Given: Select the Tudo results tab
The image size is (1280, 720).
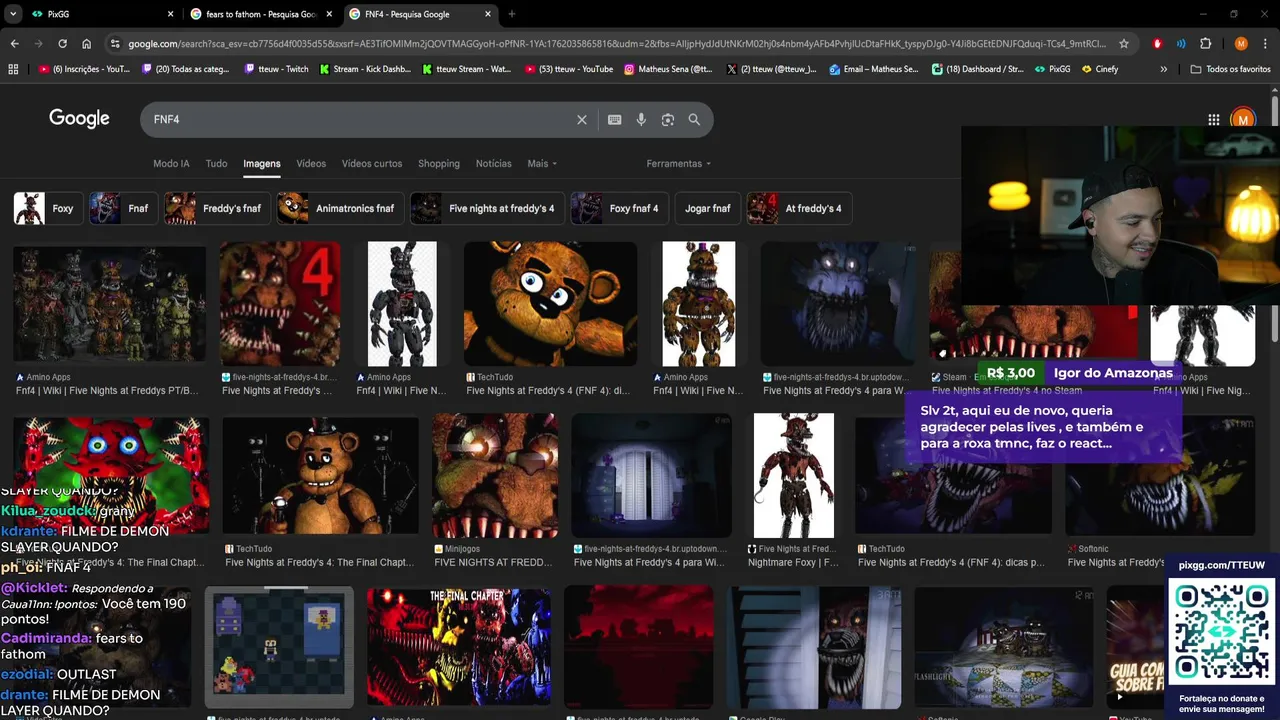Looking at the screenshot, I should tap(216, 164).
